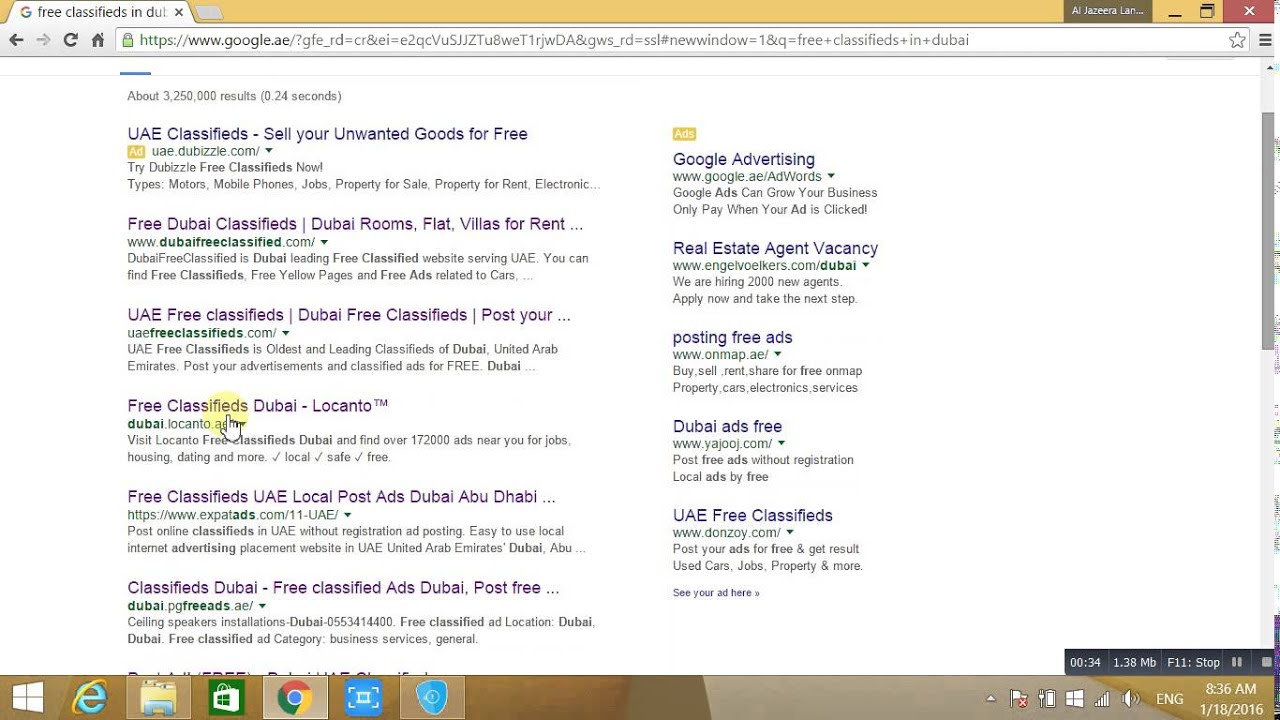Viewport: 1280px width, 720px height.
Task: Click 'See your ad here »' link
Action: (x=716, y=593)
